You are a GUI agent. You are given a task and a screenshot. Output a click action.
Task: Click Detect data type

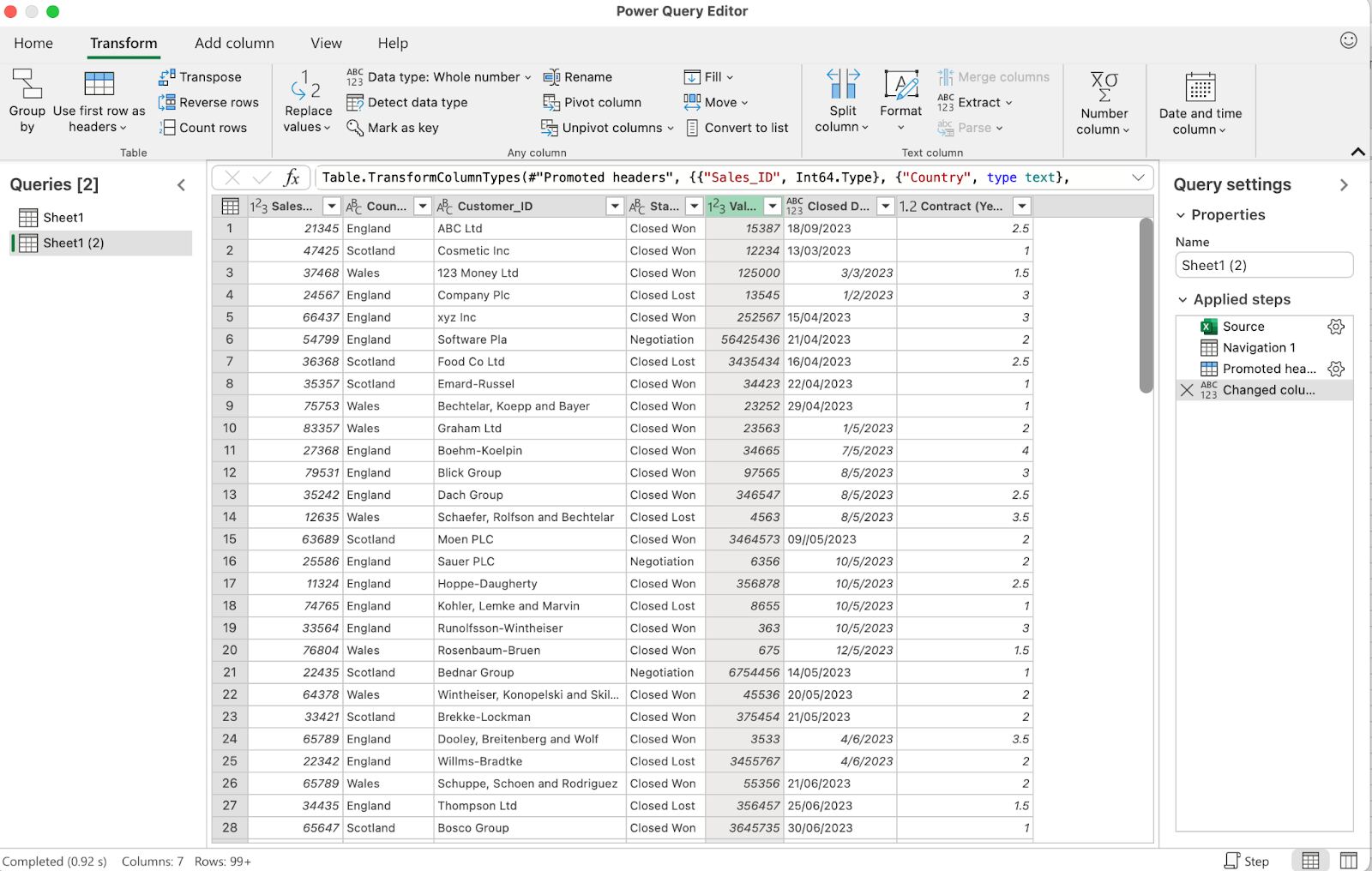point(407,102)
